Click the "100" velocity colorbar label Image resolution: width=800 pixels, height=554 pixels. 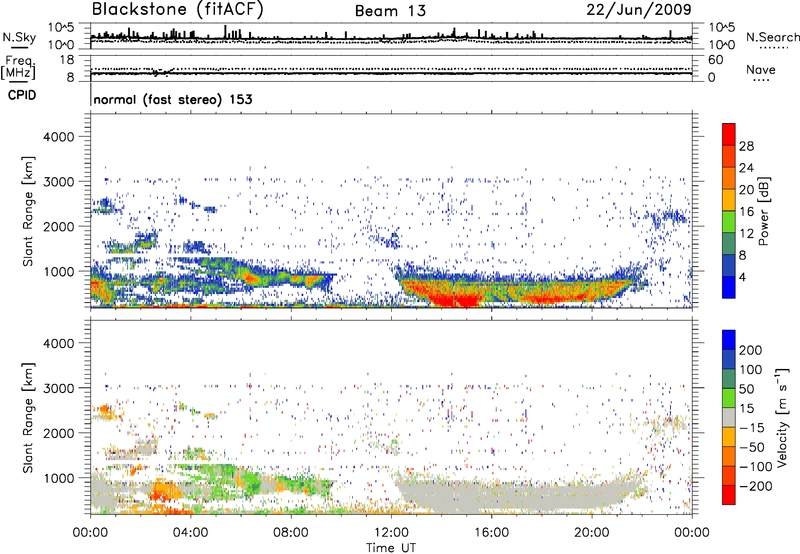751,370
